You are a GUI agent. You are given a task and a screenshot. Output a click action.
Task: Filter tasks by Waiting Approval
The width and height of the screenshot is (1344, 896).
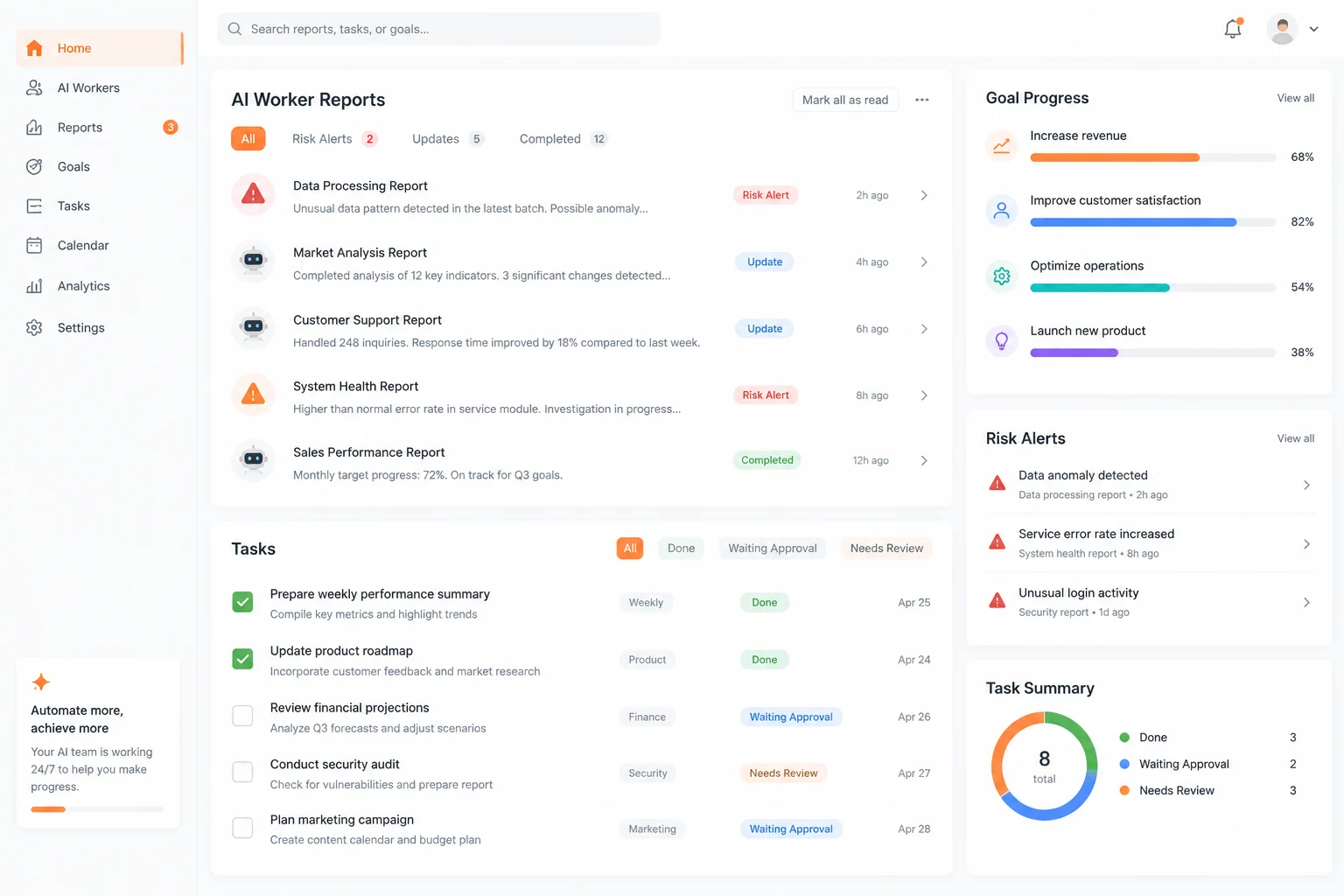pos(773,549)
